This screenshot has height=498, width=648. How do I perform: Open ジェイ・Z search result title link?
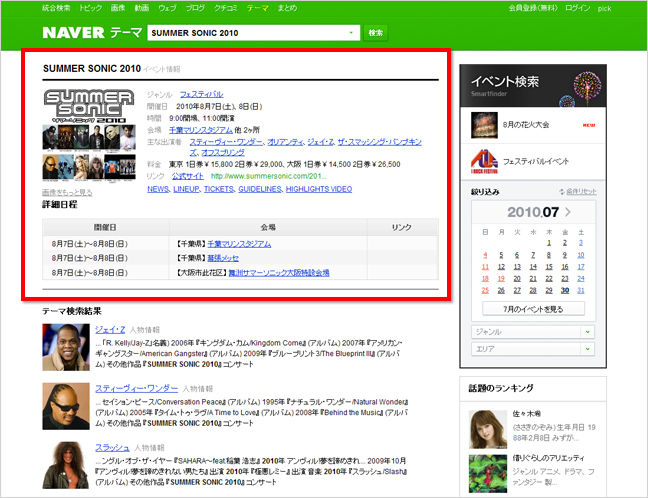[x=110, y=329]
